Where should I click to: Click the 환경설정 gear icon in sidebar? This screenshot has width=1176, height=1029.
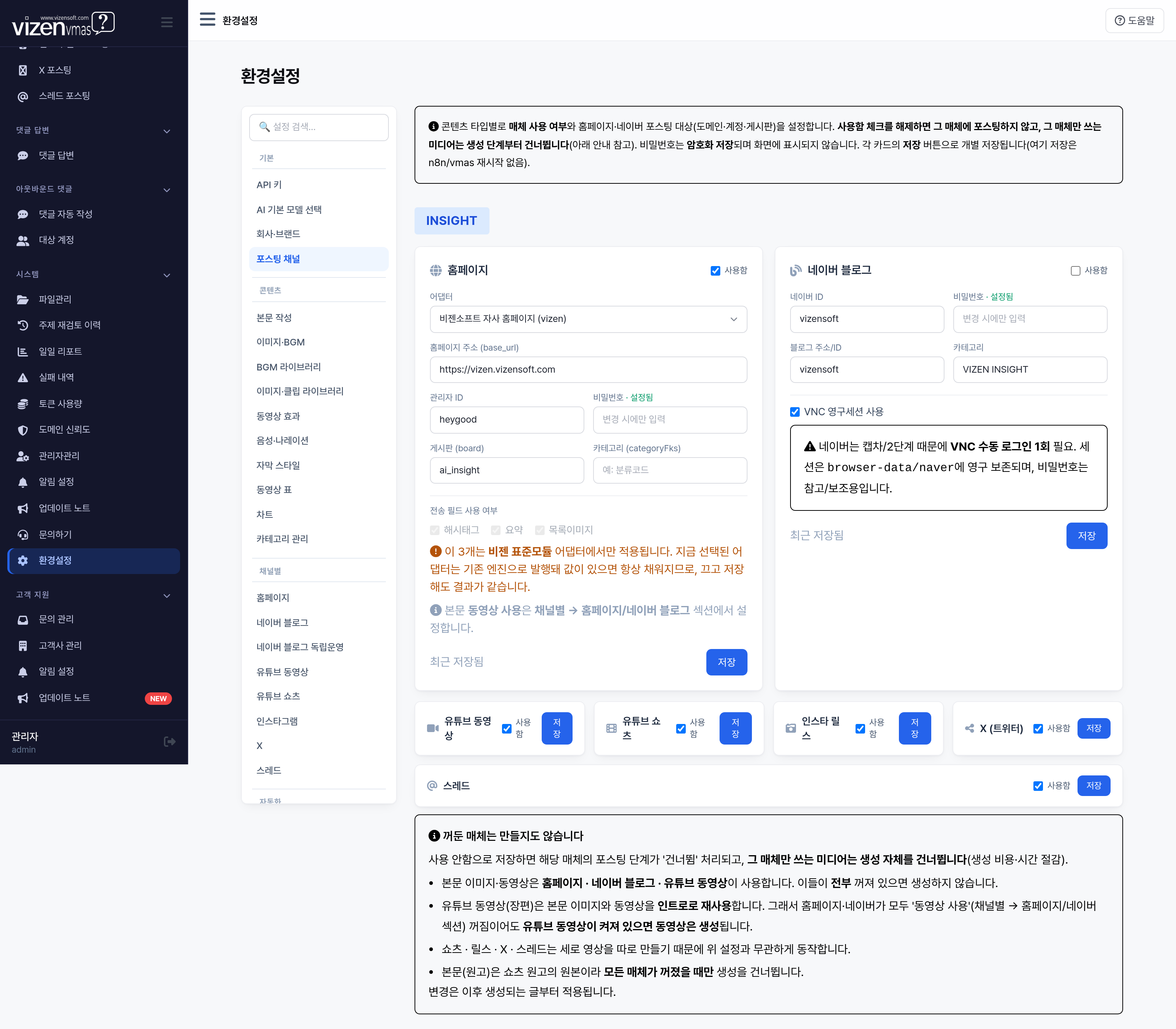pyautogui.click(x=23, y=560)
